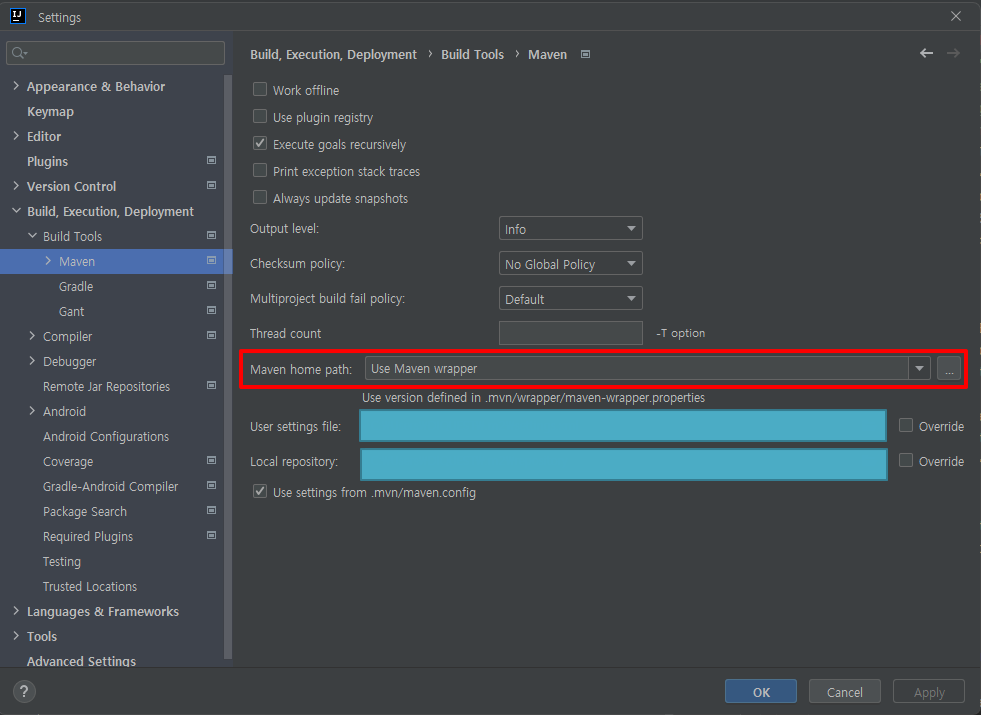Click in the settings search field
The image size is (981, 715).
click(116, 53)
